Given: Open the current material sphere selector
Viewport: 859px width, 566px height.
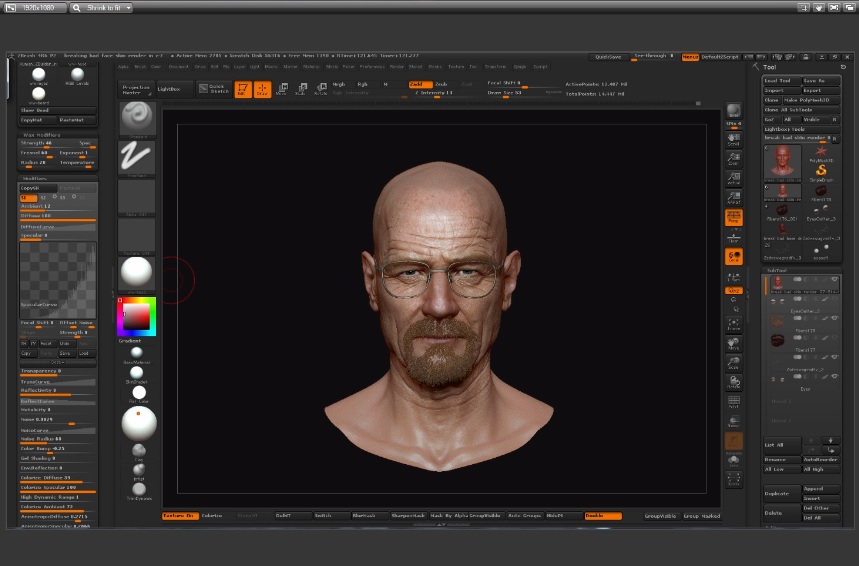Looking at the screenshot, I should pos(136,273).
